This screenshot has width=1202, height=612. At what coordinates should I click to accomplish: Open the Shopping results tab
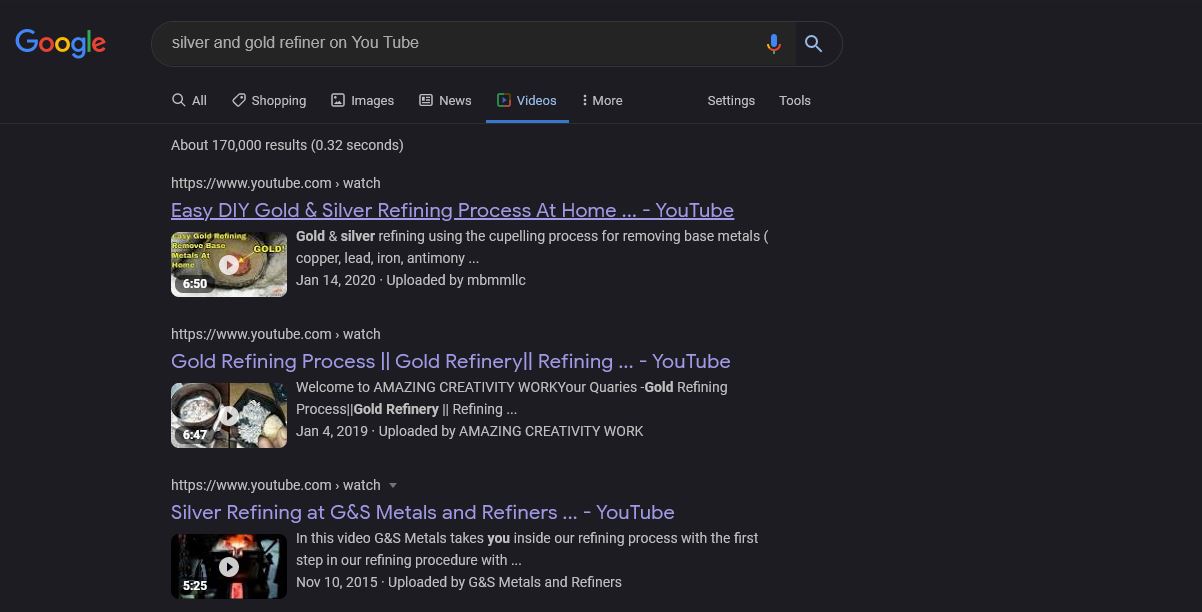click(269, 100)
